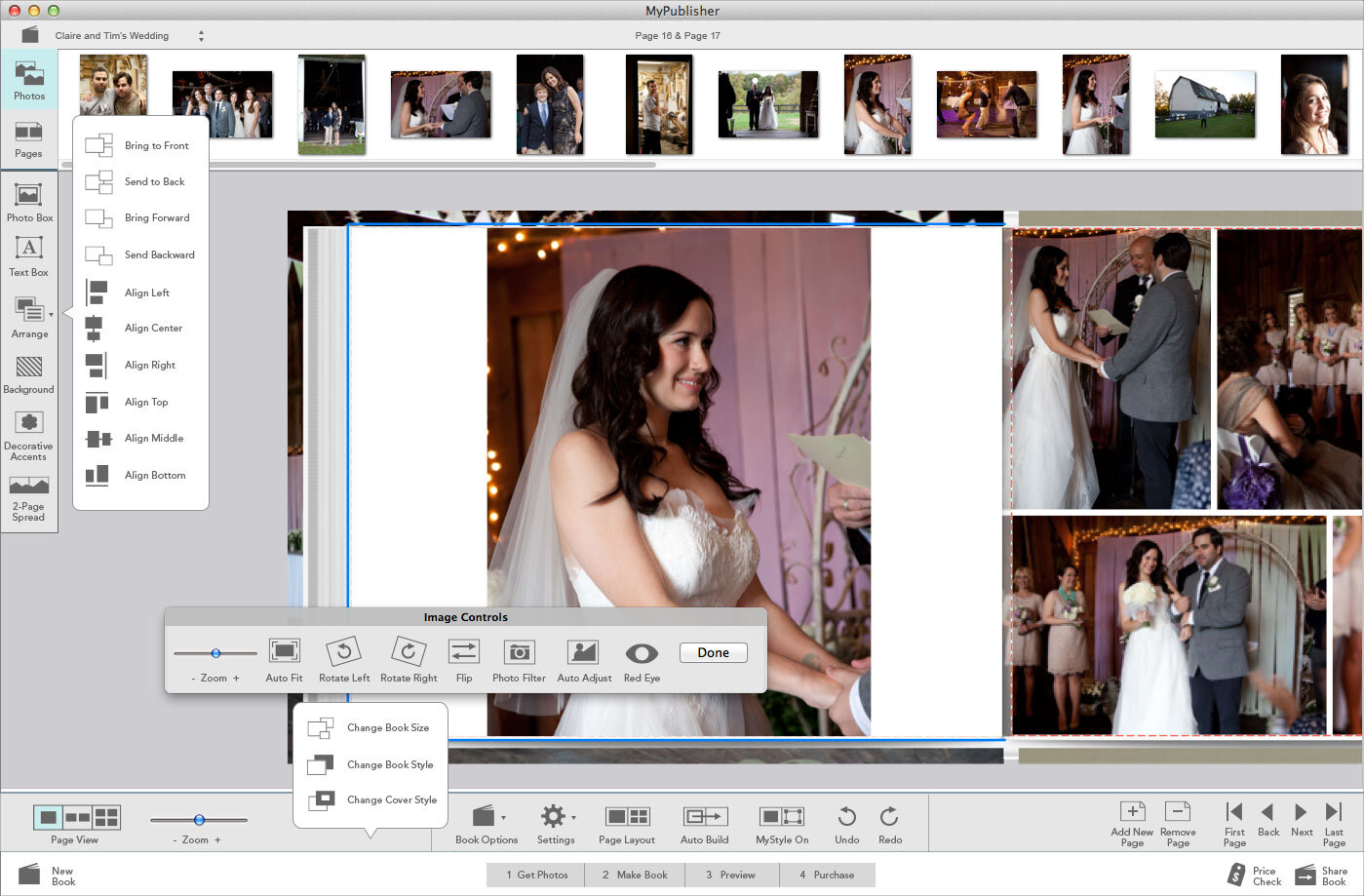The width and height of the screenshot is (1364, 896).
Task: Open the Background tool
Action: (29, 375)
